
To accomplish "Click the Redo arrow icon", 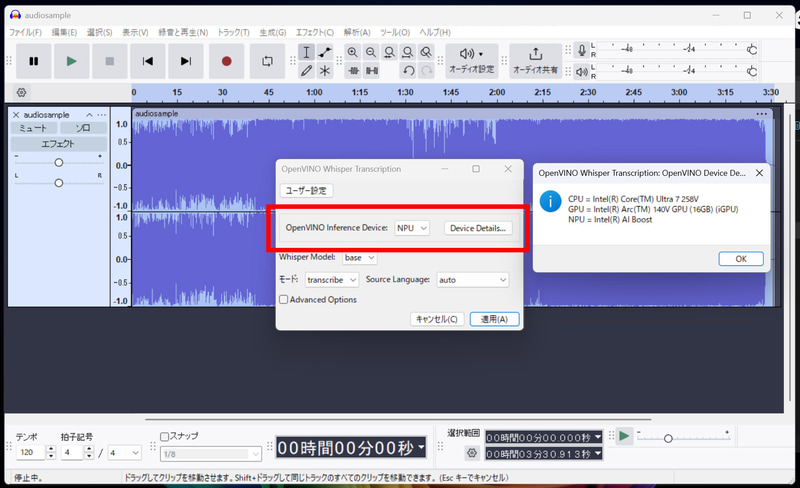I will tap(427, 70).
